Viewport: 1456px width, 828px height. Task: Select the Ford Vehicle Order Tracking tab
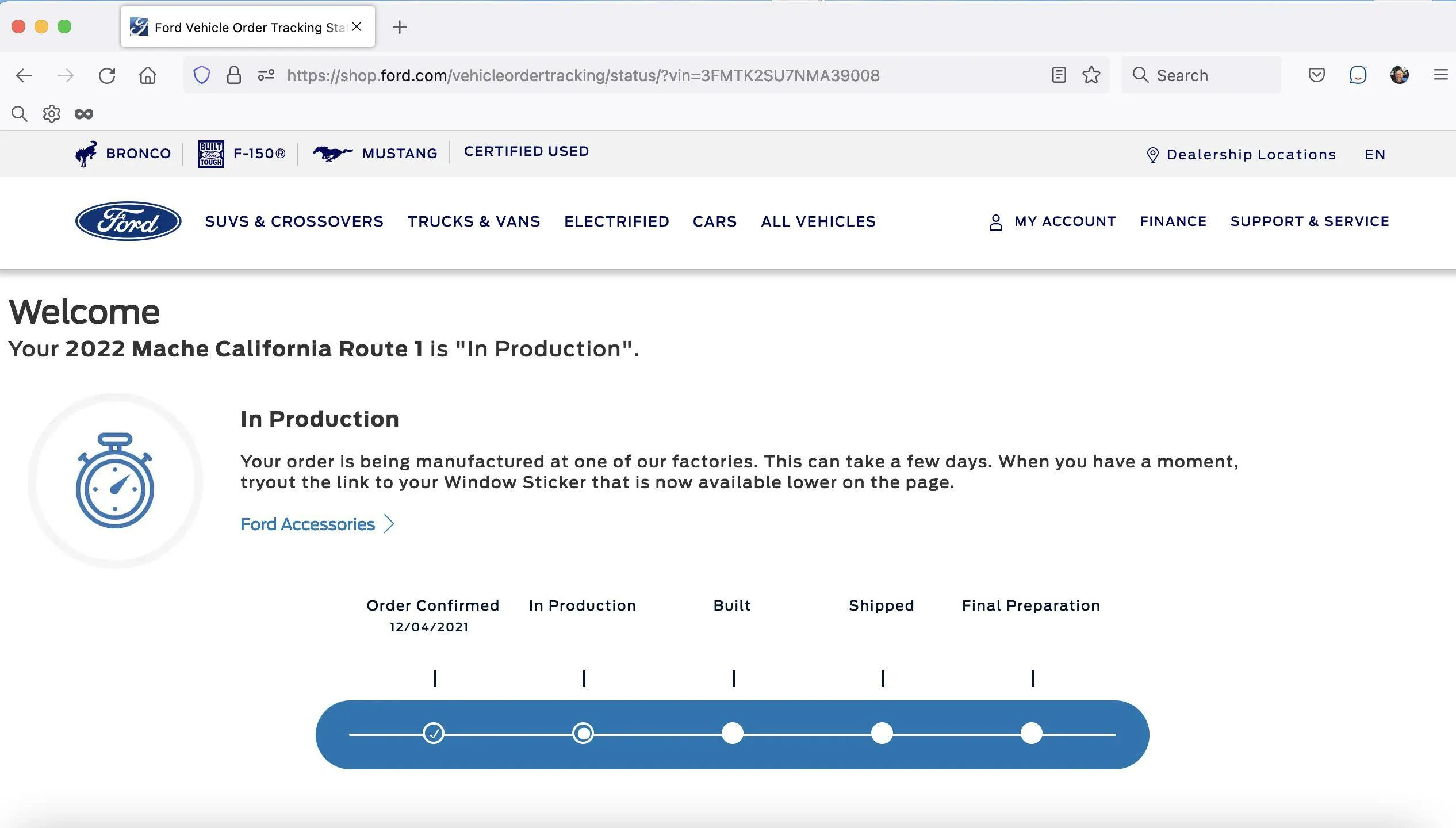coord(248,27)
